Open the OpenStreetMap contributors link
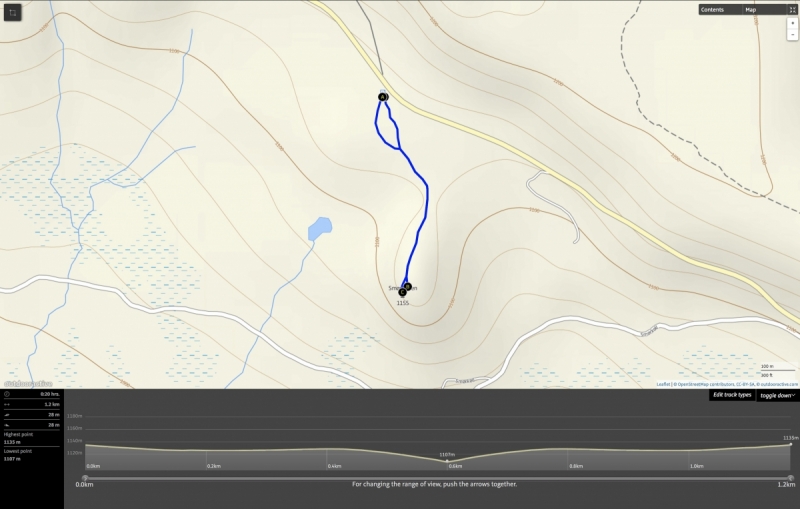This screenshot has width=800, height=509. point(706,385)
